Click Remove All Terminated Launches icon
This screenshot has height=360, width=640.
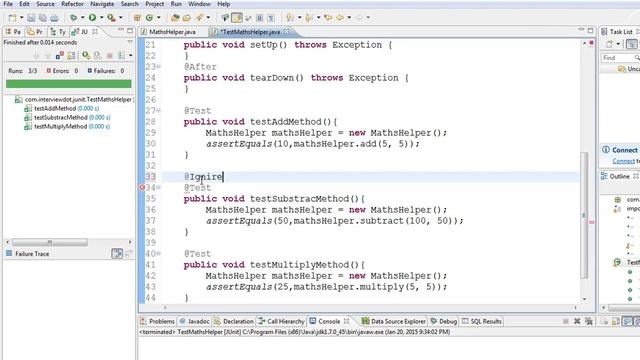click(x=589, y=321)
